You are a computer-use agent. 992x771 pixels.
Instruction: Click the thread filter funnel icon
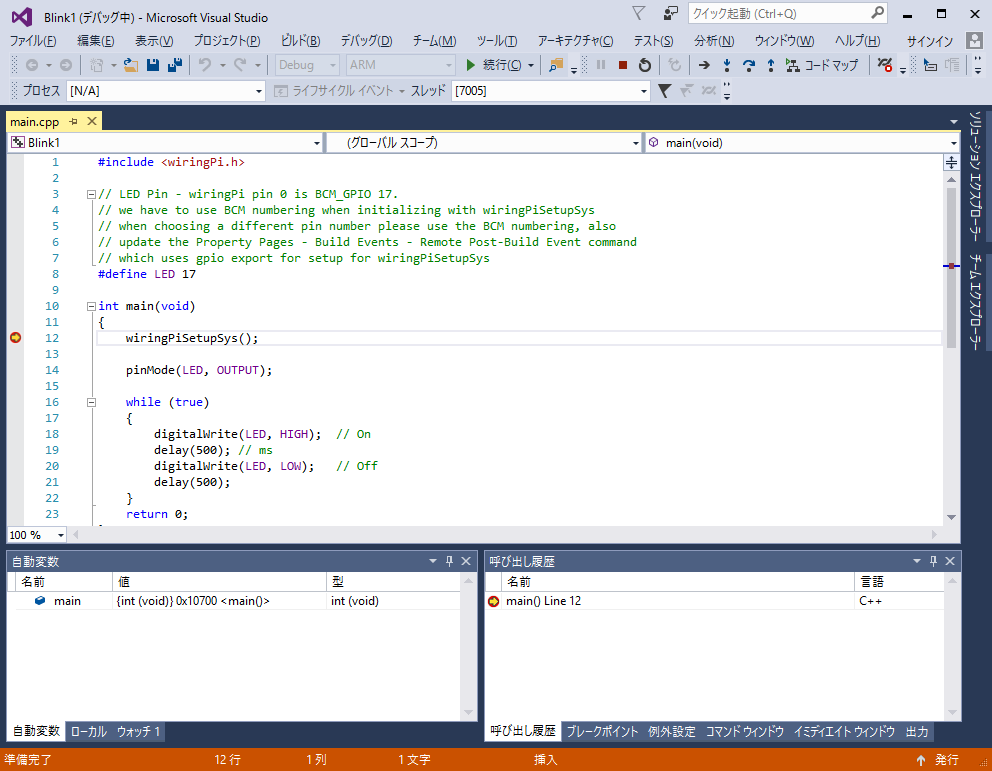664,90
